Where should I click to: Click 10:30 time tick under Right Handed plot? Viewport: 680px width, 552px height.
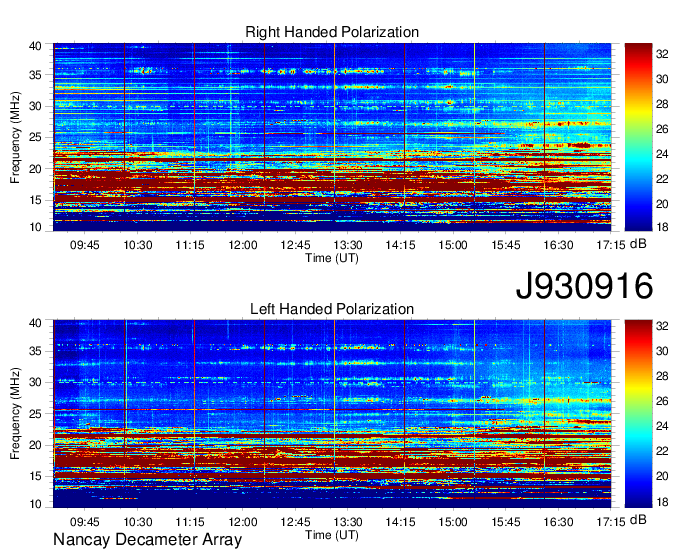click(x=138, y=245)
